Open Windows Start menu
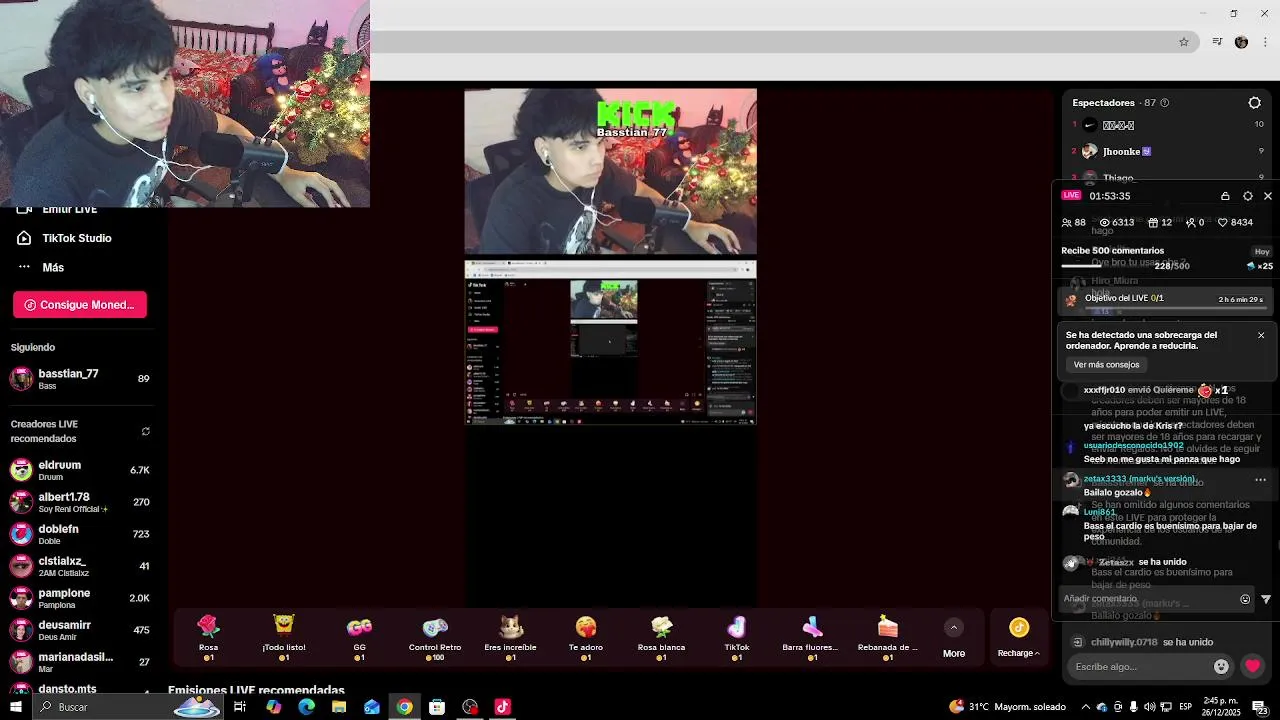The height and width of the screenshot is (720, 1280). click(x=15, y=707)
